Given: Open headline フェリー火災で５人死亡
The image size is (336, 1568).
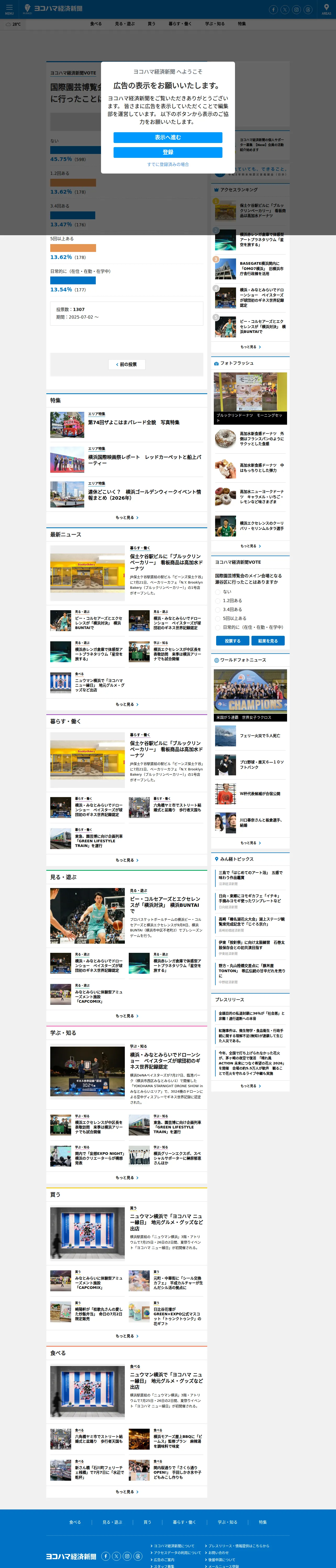Looking at the screenshot, I should pos(260,736).
